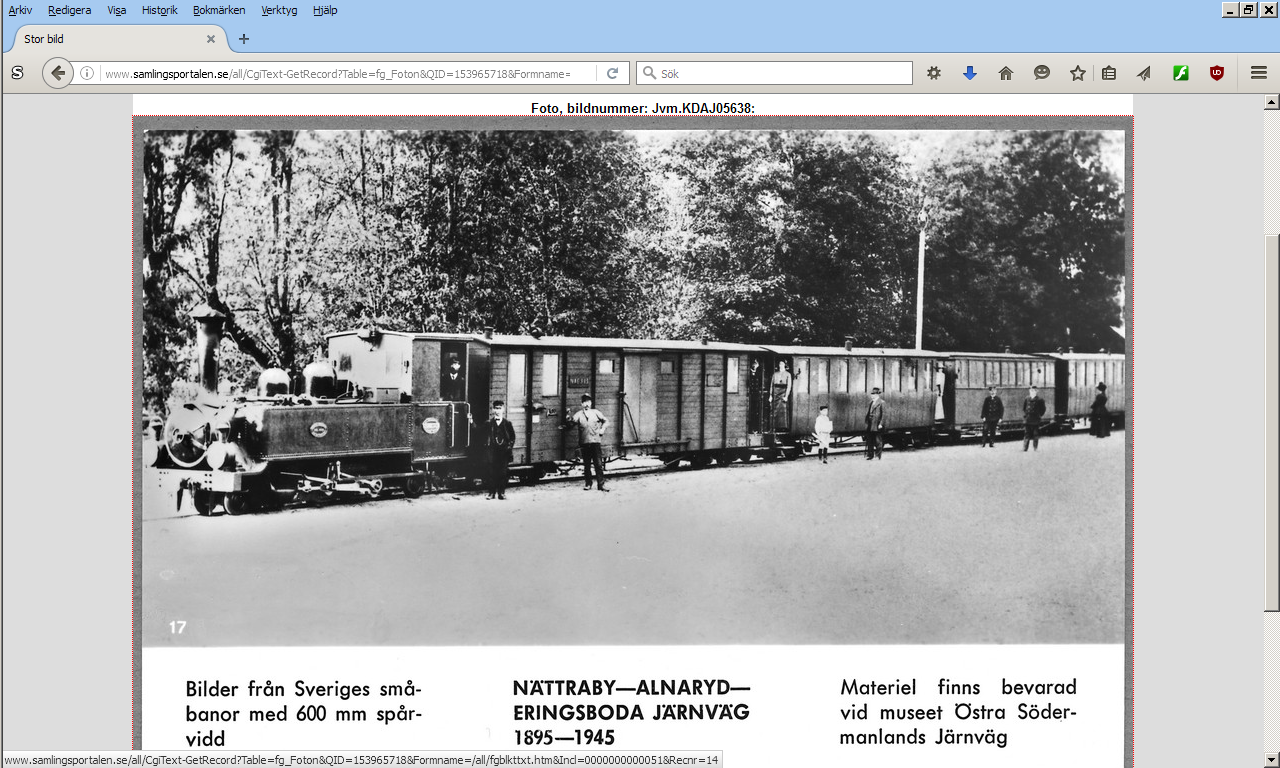
Task: Open a new tab with plus button
Action: pyautogui.click(x=243, y=39)
